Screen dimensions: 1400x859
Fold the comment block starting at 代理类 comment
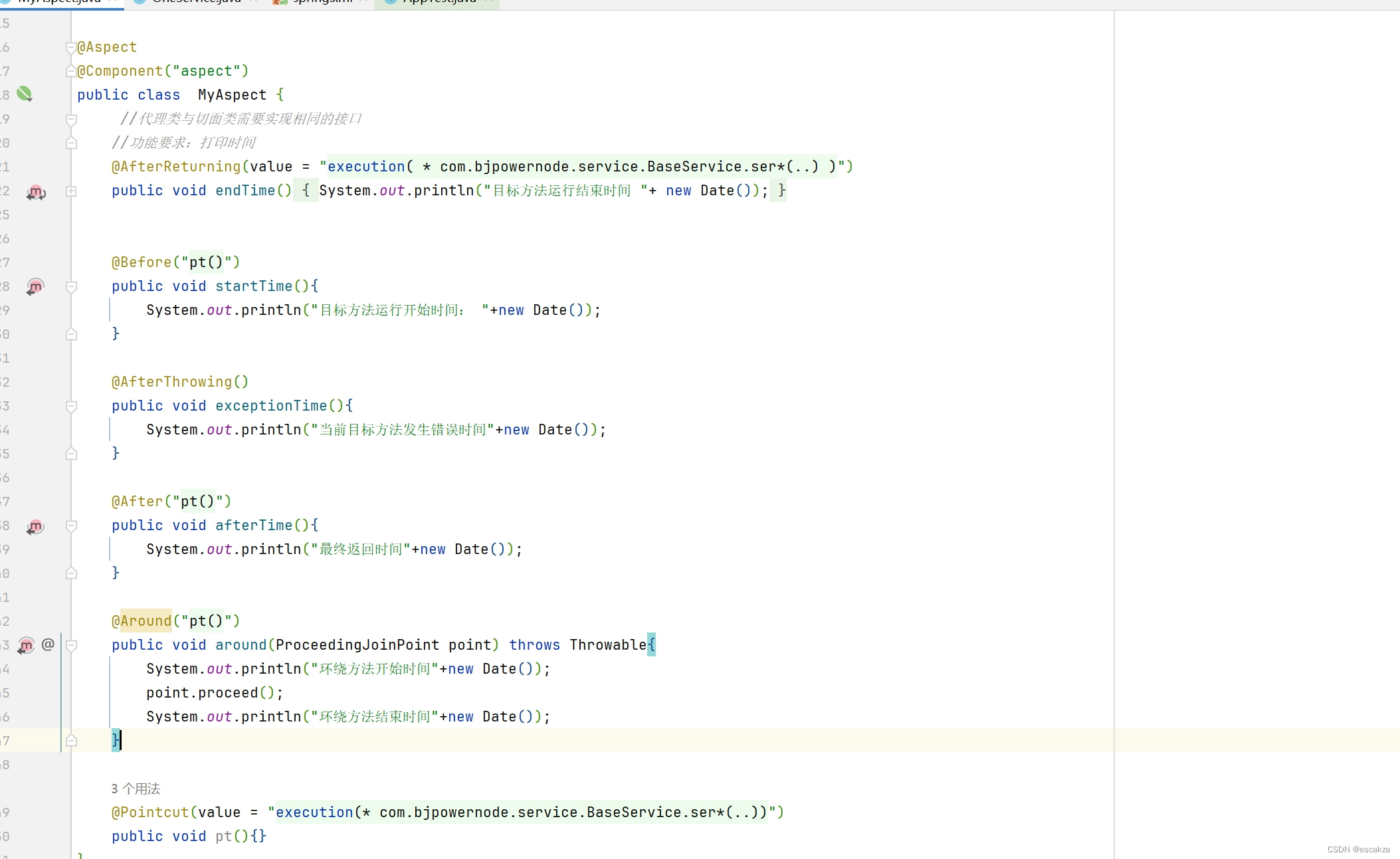pos(71,120)
